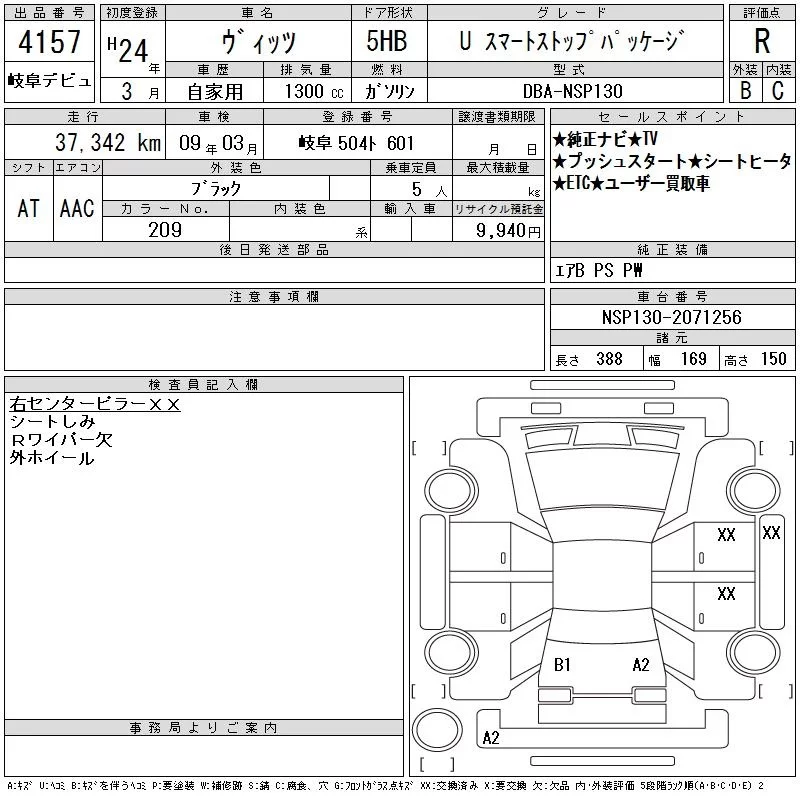Viewport: 800px width, 800px height.
Task: Select the overall evaluation score R
Action: click(x=762, y=41)
